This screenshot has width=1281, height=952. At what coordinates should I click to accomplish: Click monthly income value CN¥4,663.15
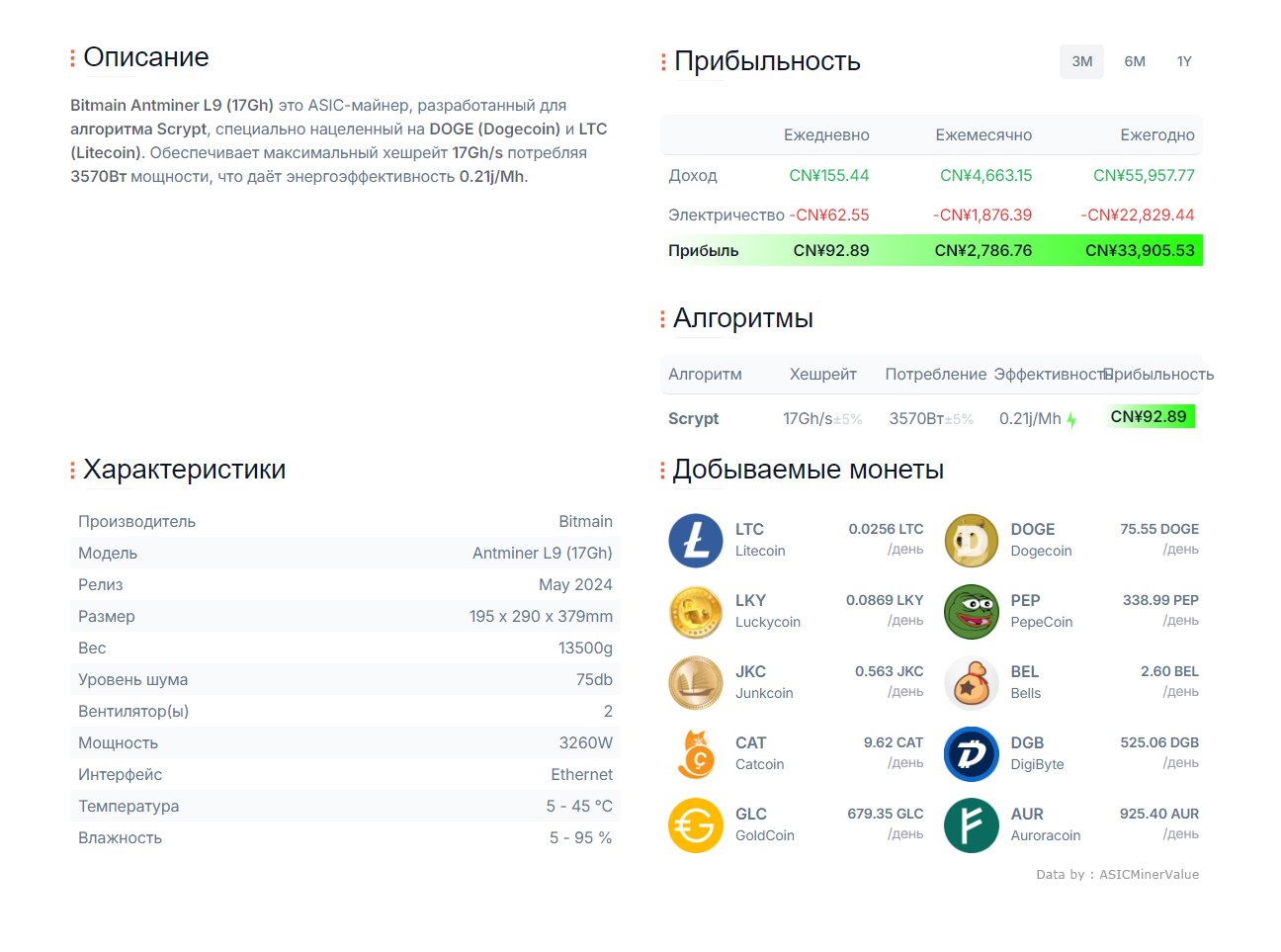click(x=985, y=175)
